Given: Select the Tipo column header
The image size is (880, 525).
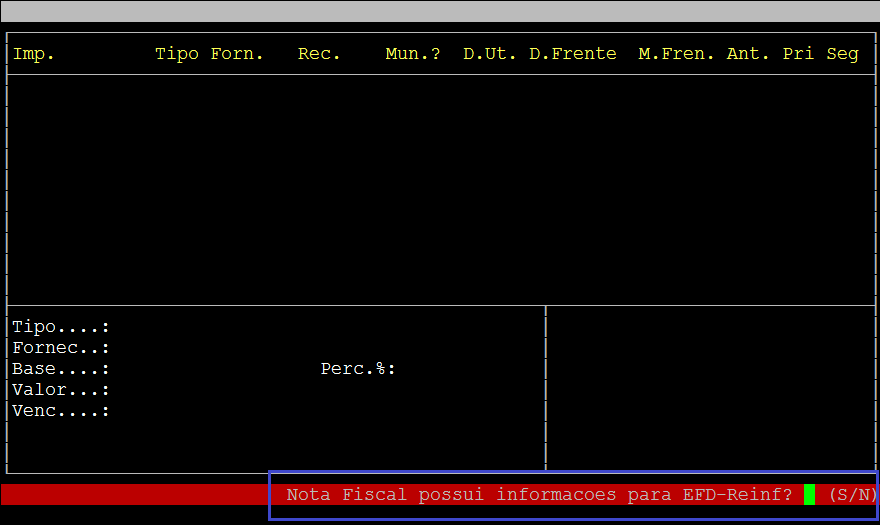Looking at the screenshot, I should tap(177, 54).
